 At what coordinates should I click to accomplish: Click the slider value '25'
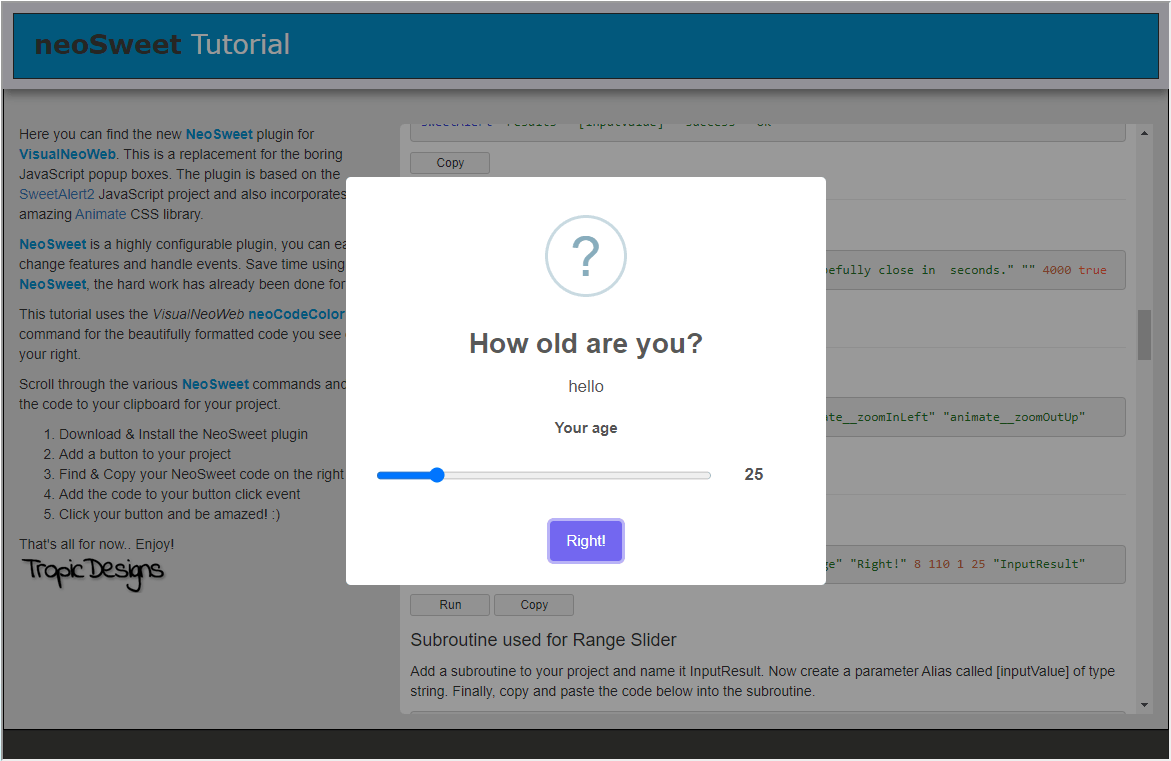pos(754,474)
